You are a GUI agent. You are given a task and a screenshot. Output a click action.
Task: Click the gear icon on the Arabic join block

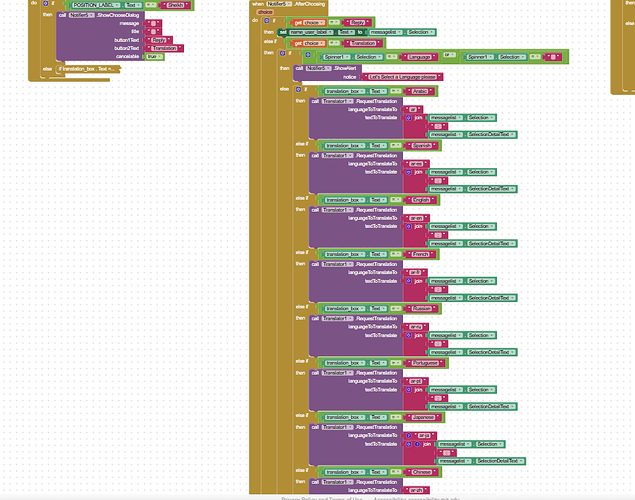pos(410,119)
